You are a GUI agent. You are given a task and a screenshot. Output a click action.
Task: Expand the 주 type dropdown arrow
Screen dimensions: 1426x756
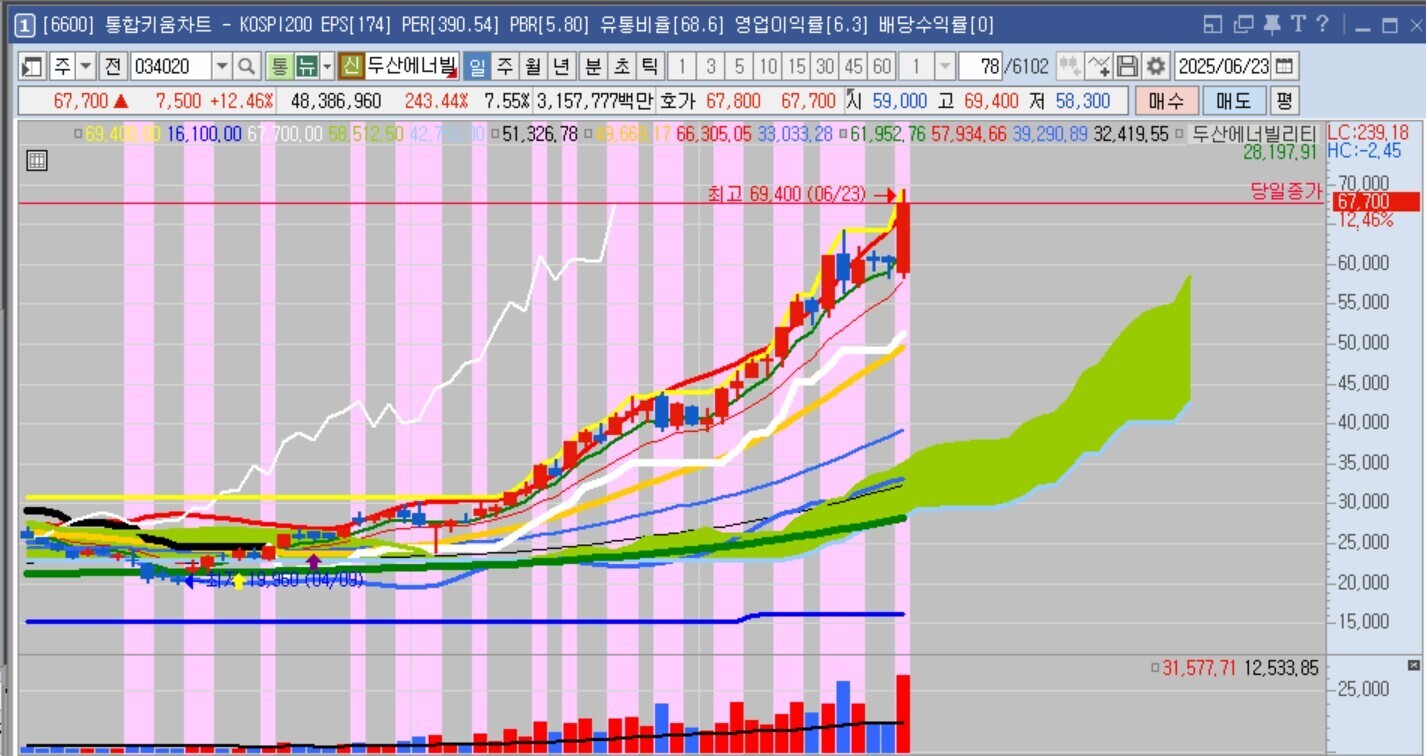coord(85,67)
